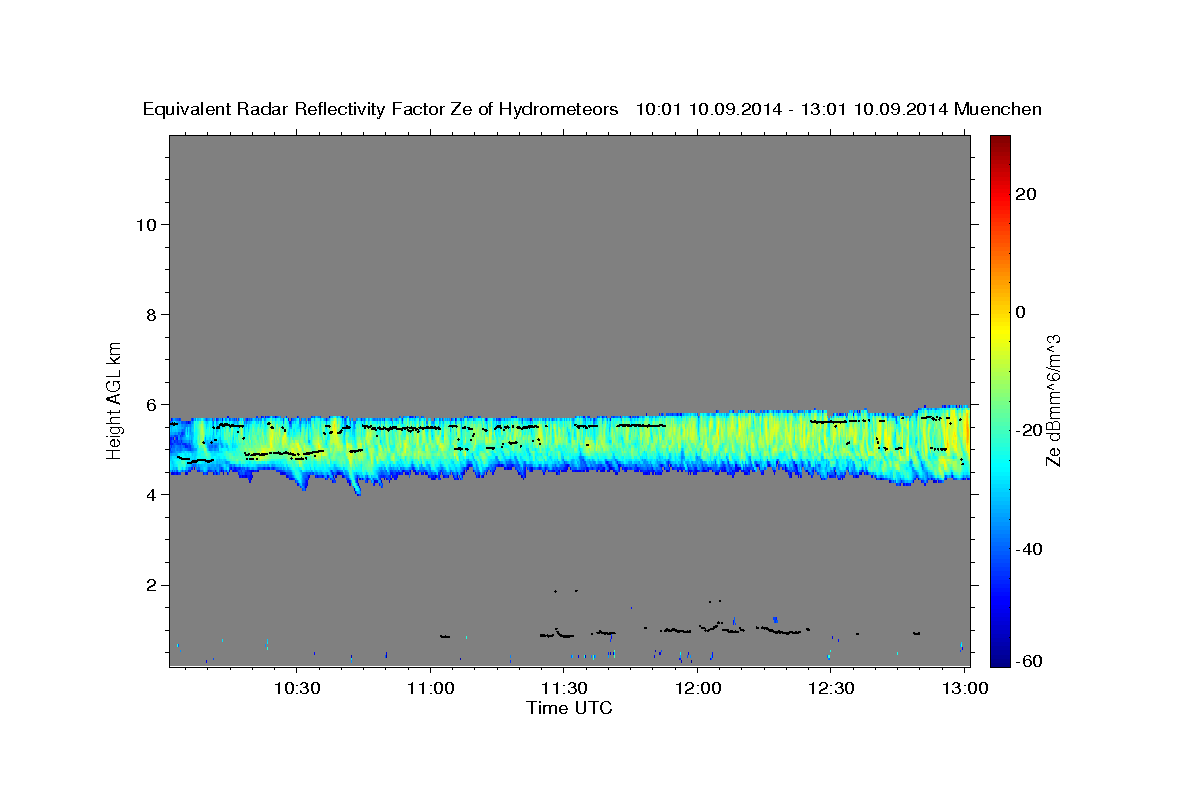Click the colorbar label -40
The height and width of the screenshot is (800, 1200).
[1029, 549]
